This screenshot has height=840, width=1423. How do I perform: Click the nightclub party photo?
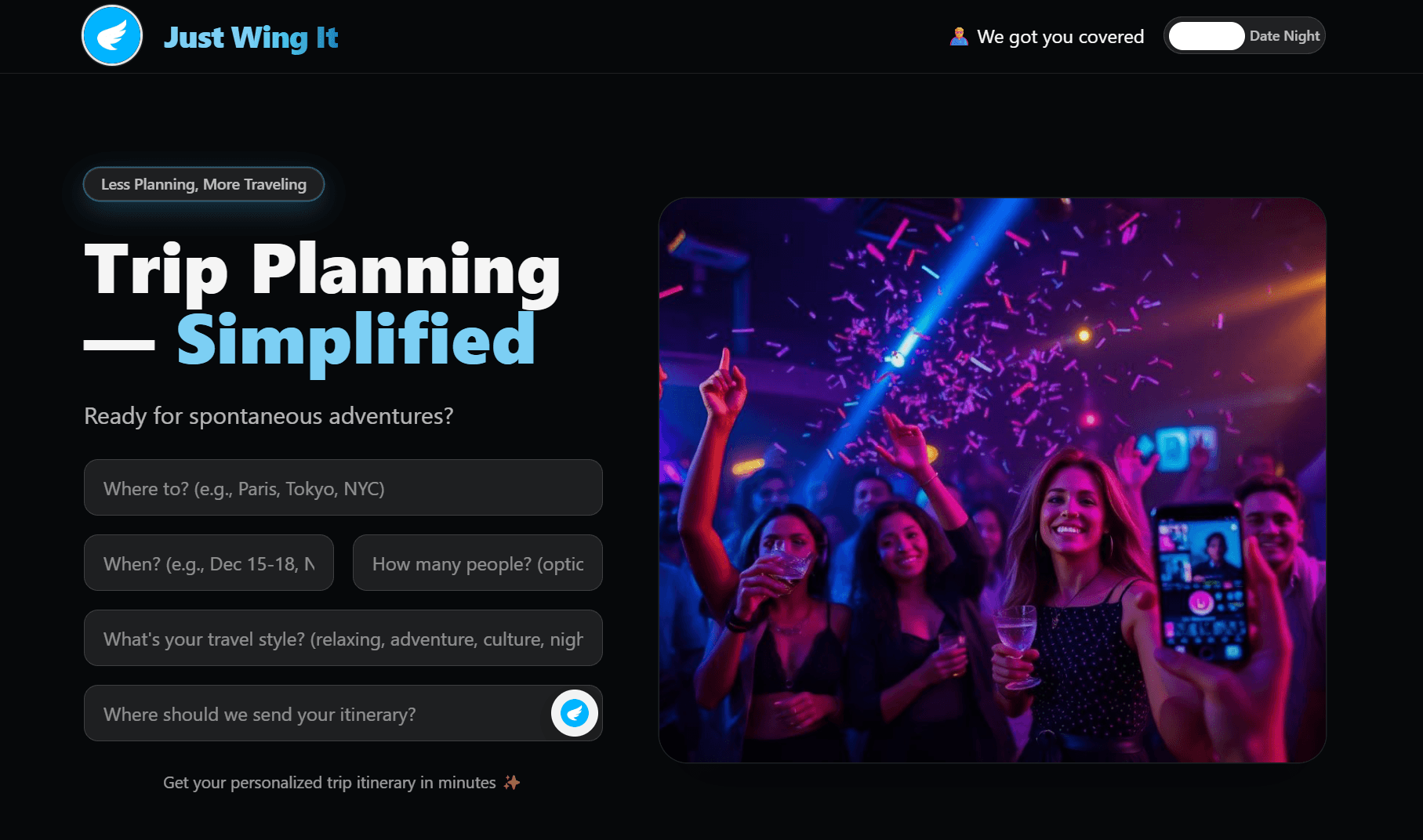[x=992, y=479]
